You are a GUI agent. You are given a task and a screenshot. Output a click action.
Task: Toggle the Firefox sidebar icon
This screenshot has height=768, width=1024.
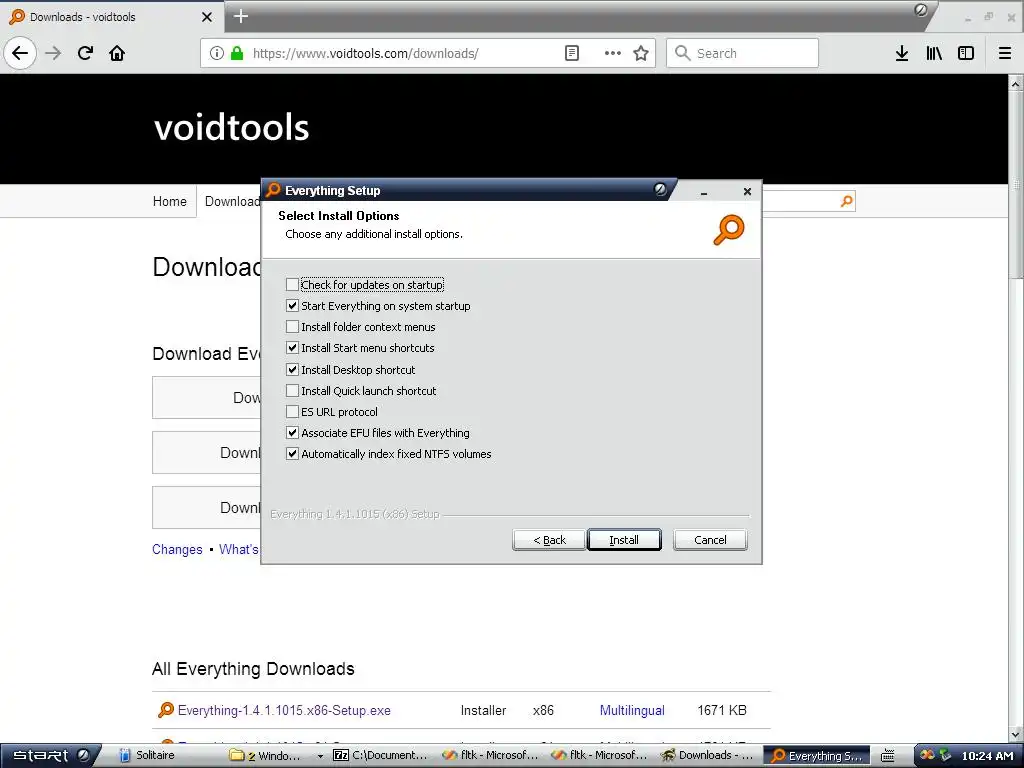(x=966, y=53)
